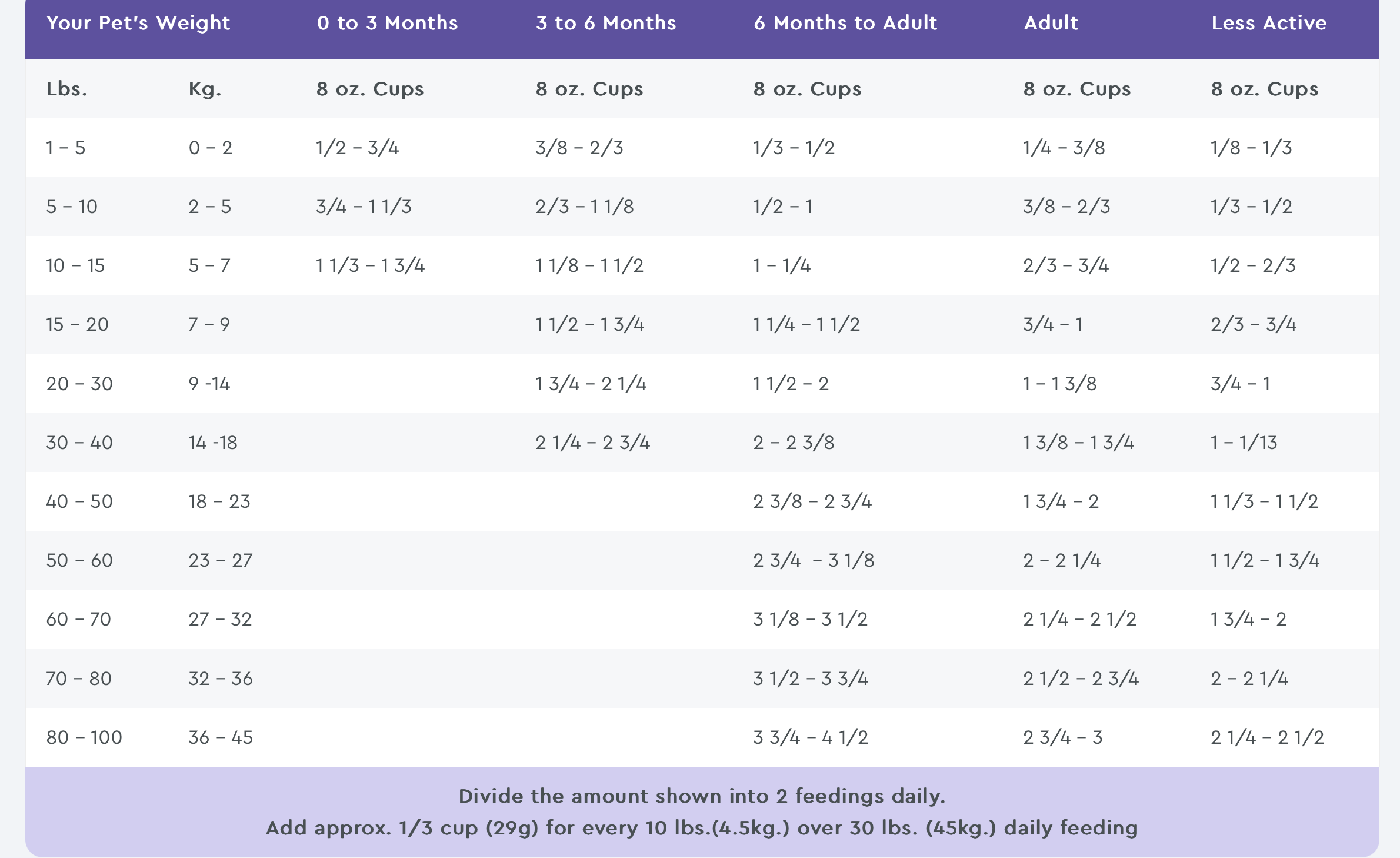Select the "36 – 45" kg weight cell
The image size is (1400, 858).
coord(221,737)
